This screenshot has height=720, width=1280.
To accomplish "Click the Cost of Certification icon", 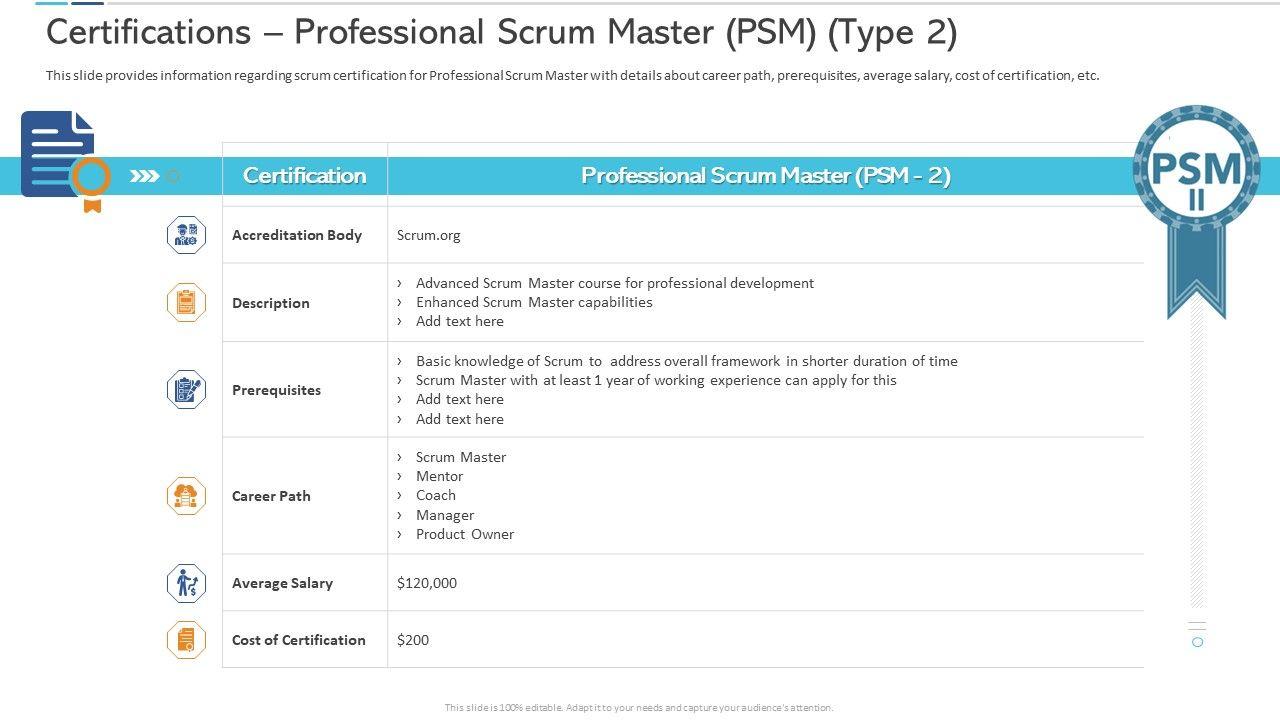I will [186, 640].
